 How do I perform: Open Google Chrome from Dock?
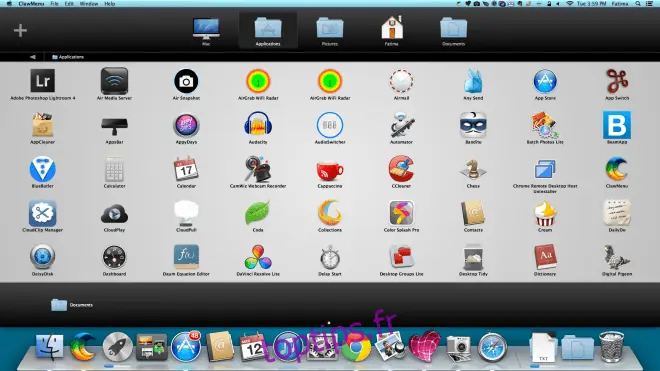(356, 348)
